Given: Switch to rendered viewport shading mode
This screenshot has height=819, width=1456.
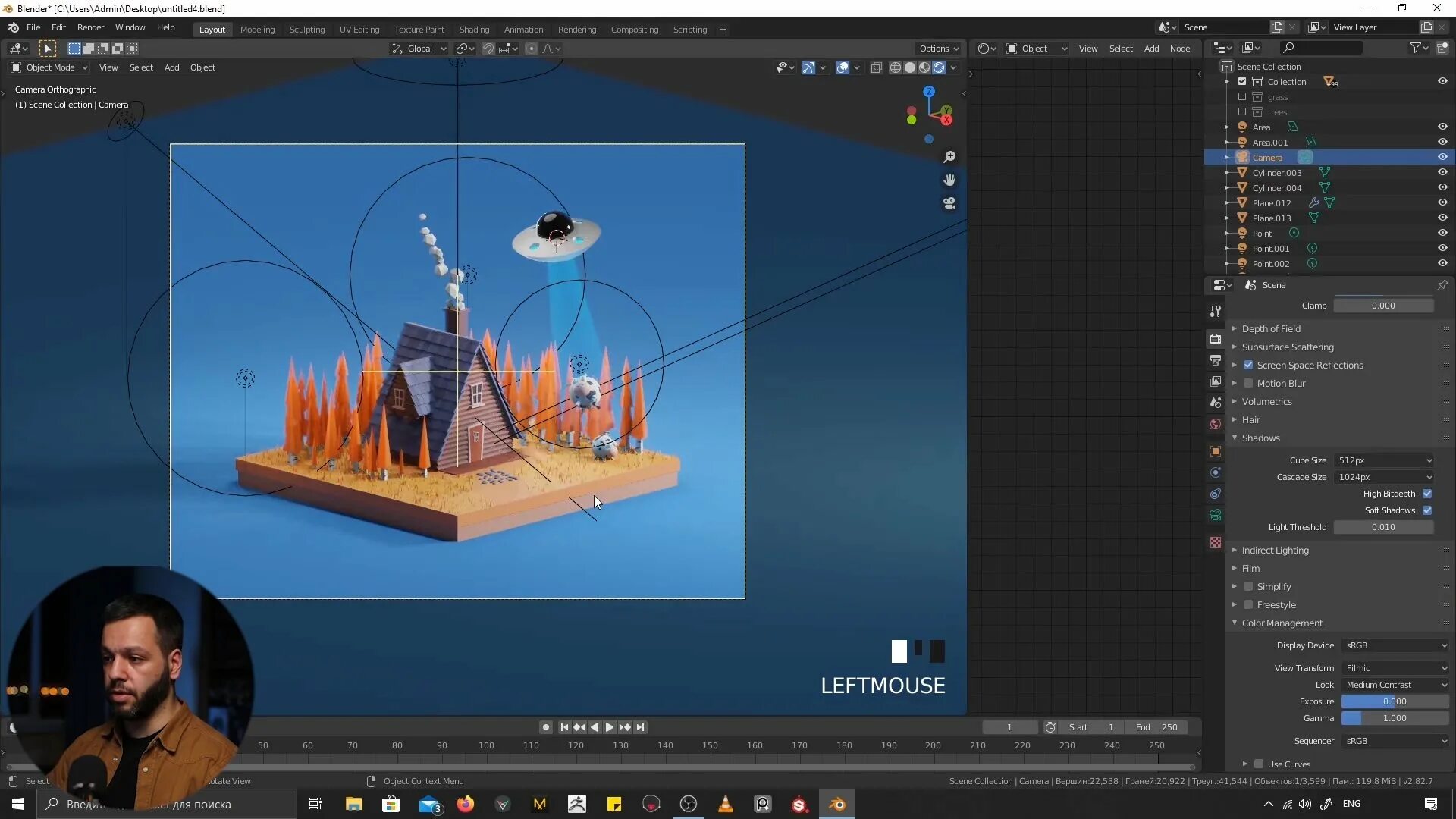Looking at the screenshot, I should tap(939, 67).
